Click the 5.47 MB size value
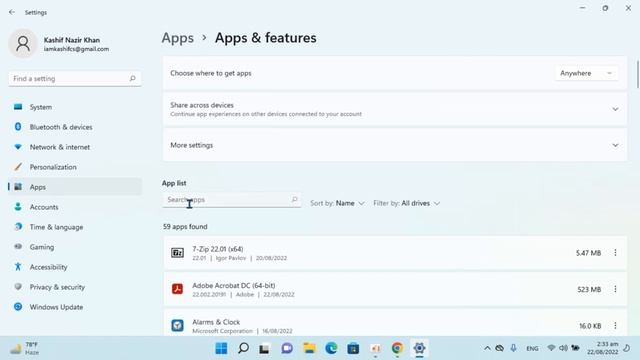This screenshot has width=640, height=360. click(x=588, y=253)
